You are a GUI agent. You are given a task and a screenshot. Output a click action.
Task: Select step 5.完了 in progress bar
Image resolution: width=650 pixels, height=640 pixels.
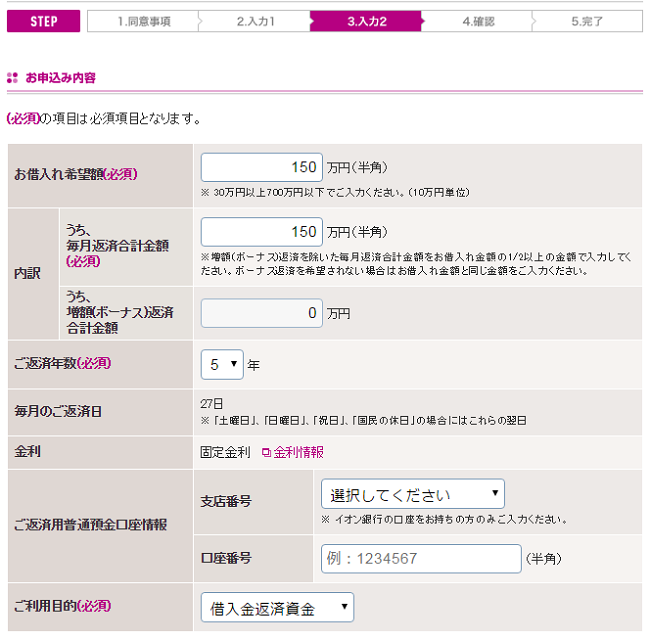coord(587,21)
